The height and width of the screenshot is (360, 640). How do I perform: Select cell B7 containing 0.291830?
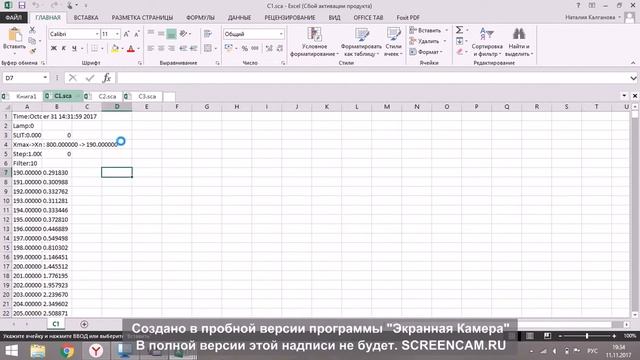pos(57,173)
